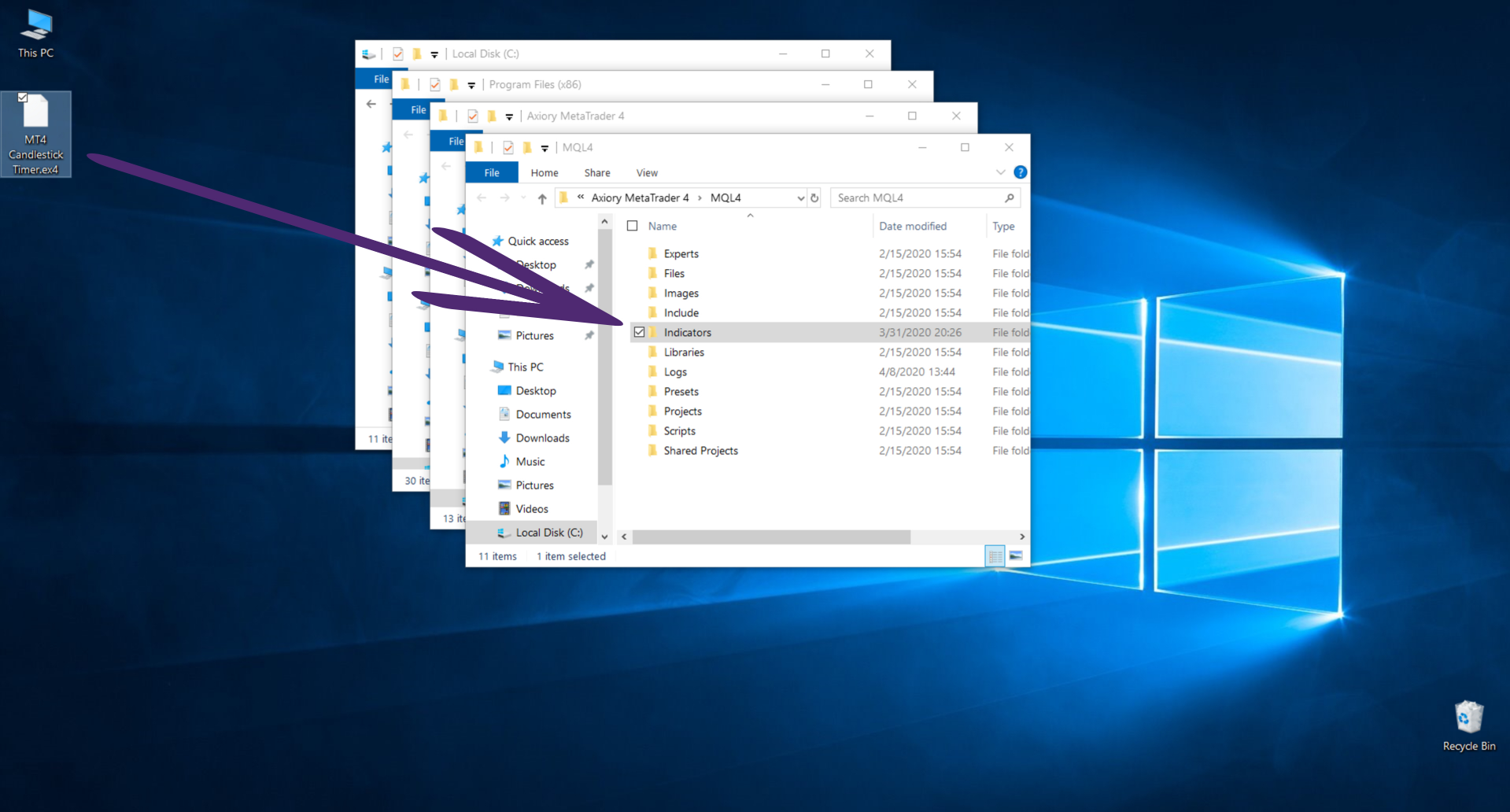
Task: Click the Scripts folder icon
Action: click(x=652, y=430)
